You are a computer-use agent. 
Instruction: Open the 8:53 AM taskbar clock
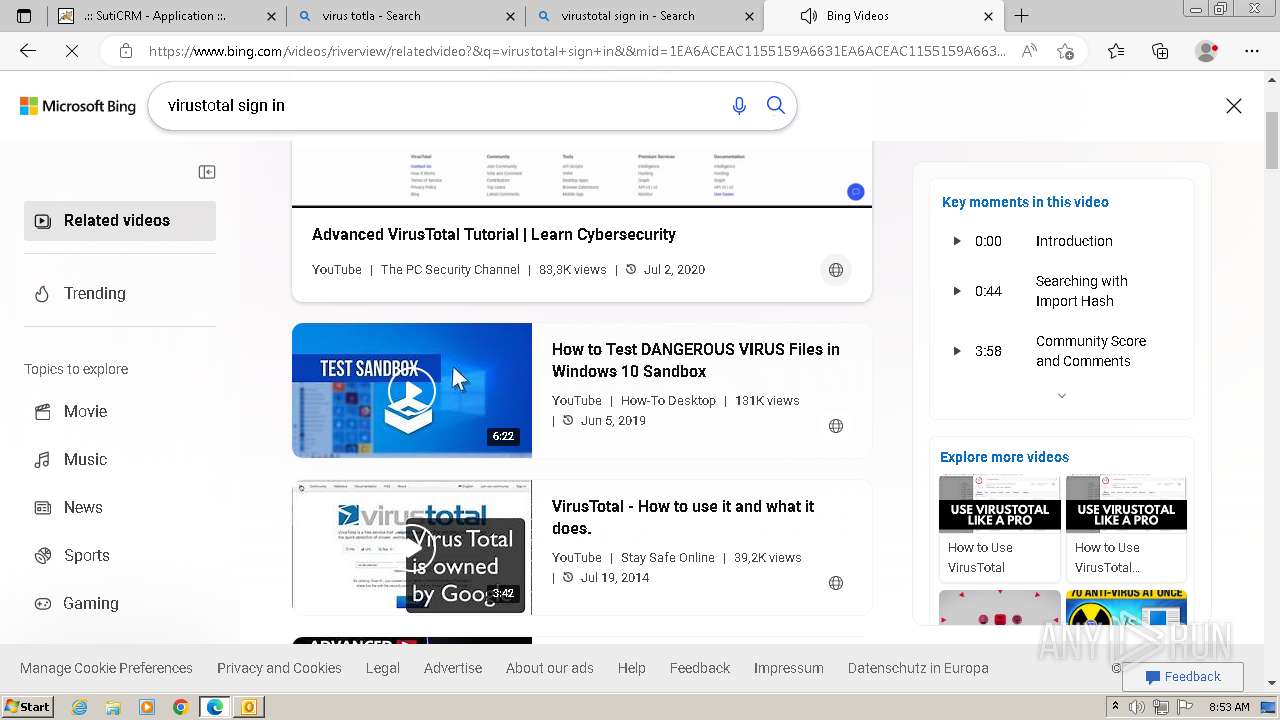click(x=1229, y=707)
